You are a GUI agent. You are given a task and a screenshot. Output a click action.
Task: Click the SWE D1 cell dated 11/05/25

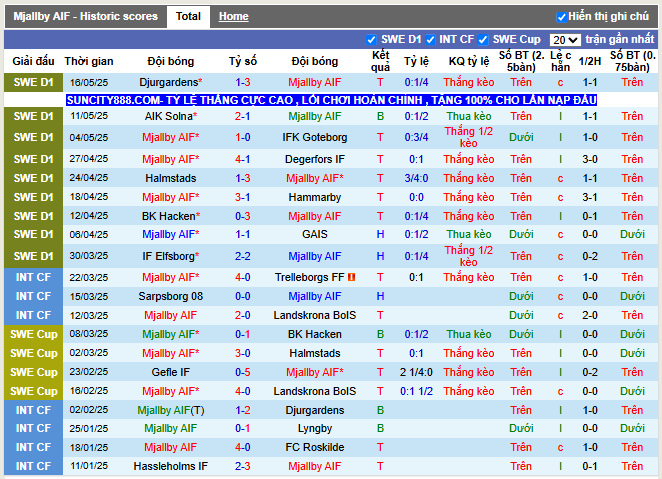[33, 116]
